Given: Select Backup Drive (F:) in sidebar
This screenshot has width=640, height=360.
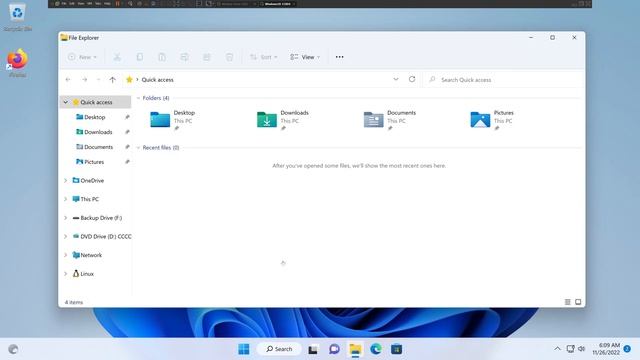Looking at the screenshot, I should coord(101,218).
